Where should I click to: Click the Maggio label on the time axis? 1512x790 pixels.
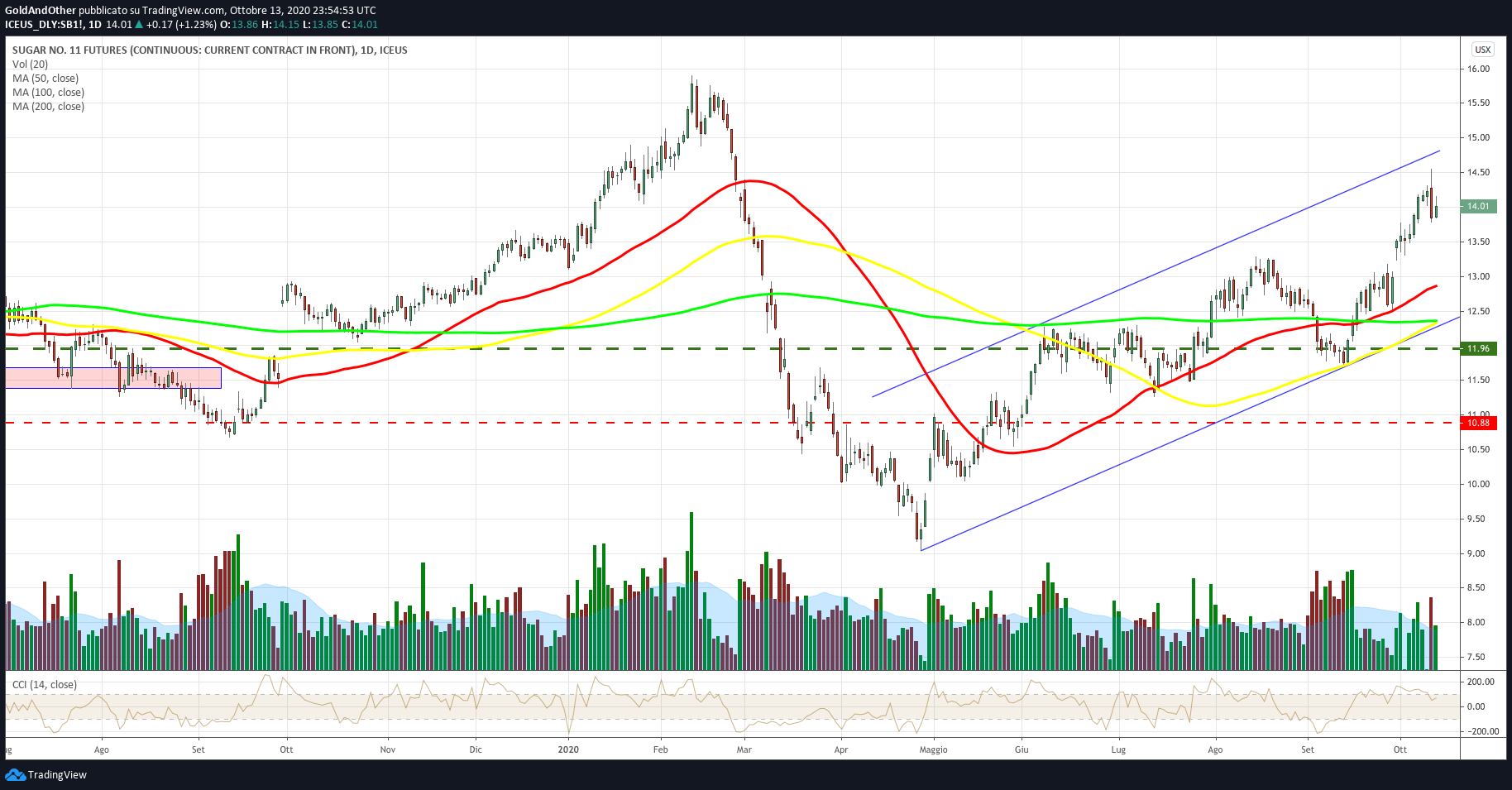(x=933, y=749)
